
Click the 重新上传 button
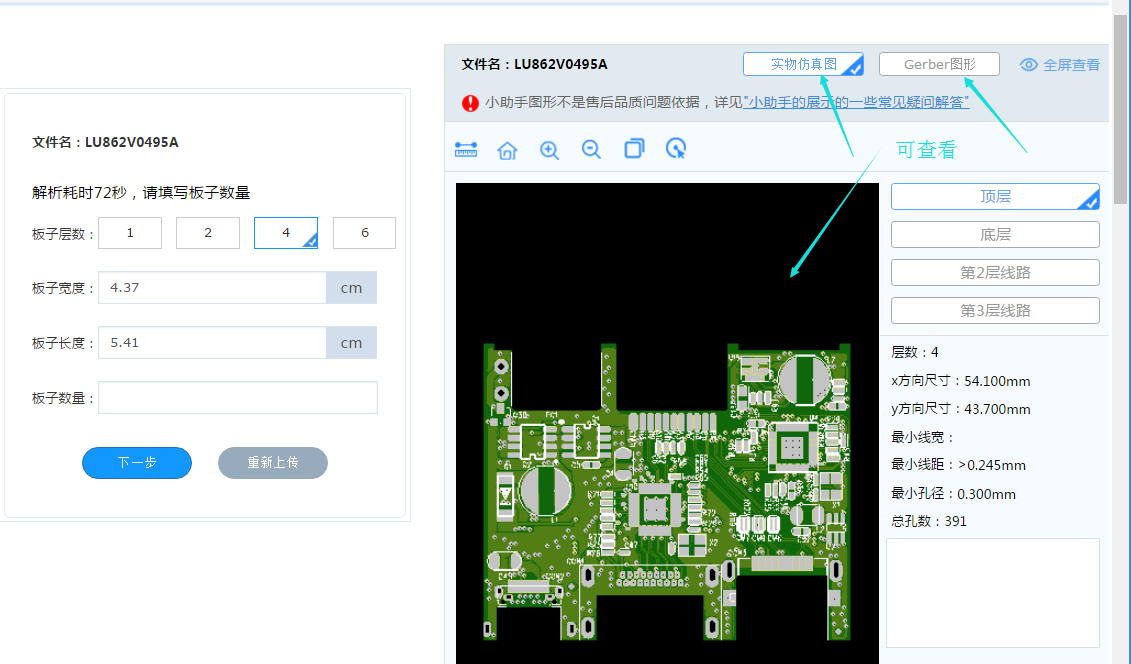point(273,463)
